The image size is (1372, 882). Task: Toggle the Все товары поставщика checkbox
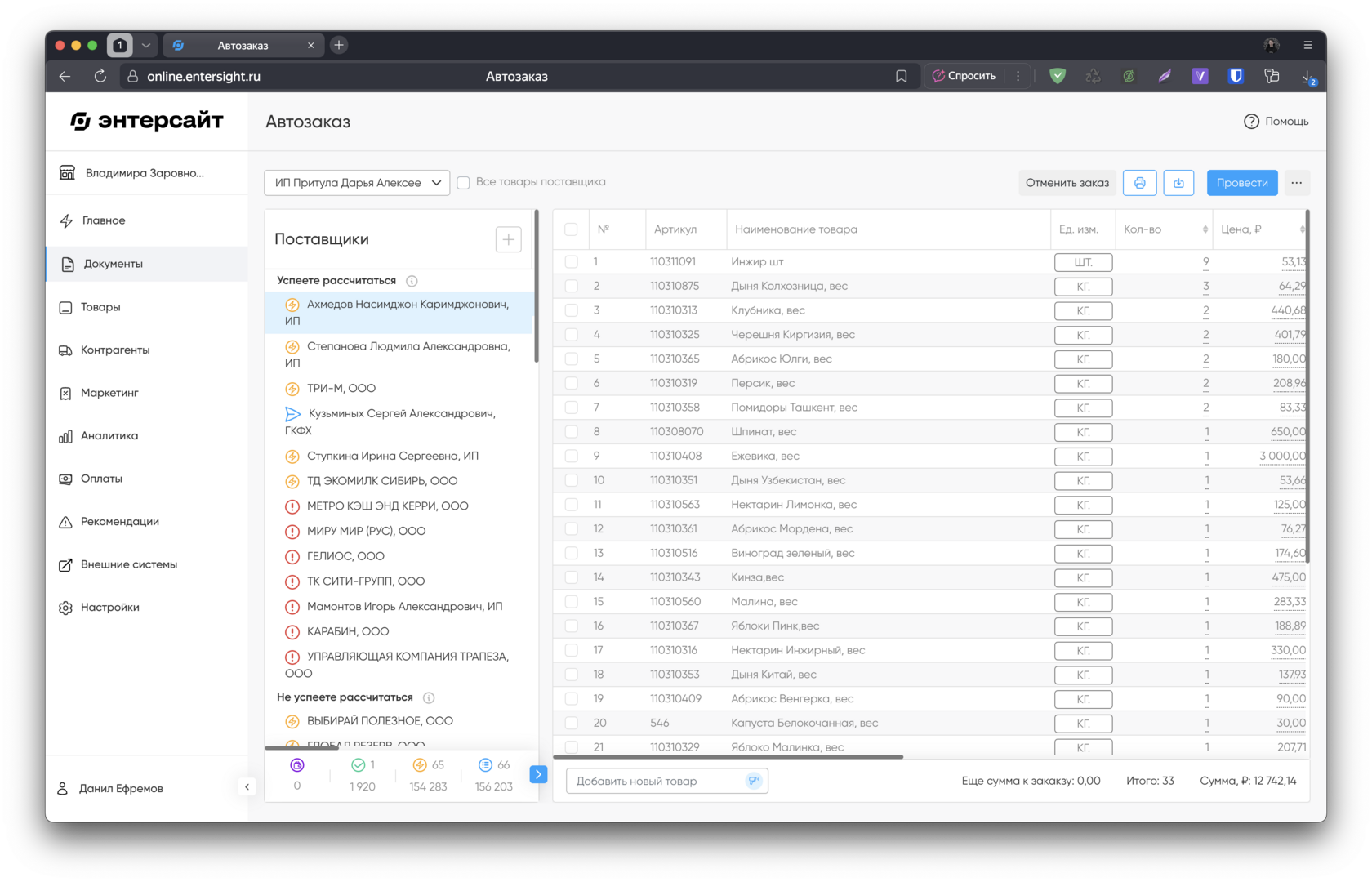pos(463,183)
